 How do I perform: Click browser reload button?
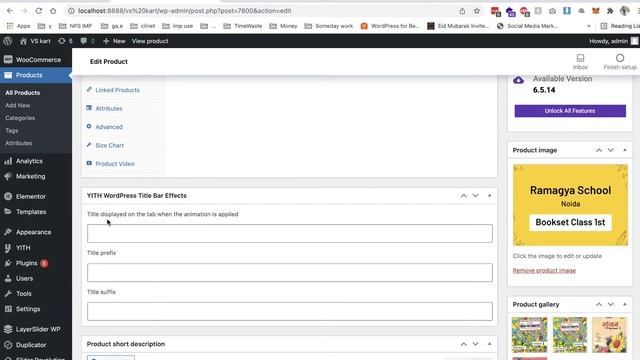(38, 11)
